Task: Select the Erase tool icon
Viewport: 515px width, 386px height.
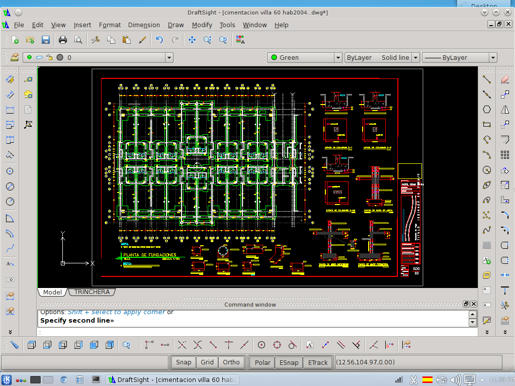Action: click(505, 79)
